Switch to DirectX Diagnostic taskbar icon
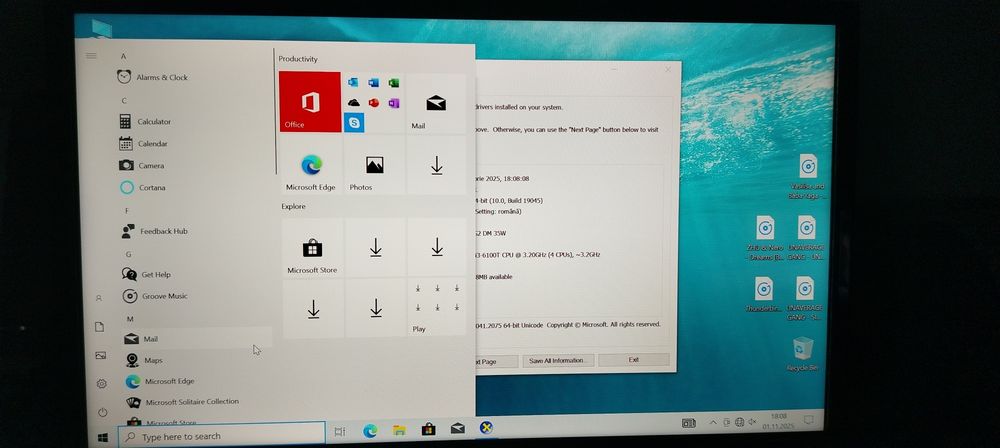 [487, 428]
